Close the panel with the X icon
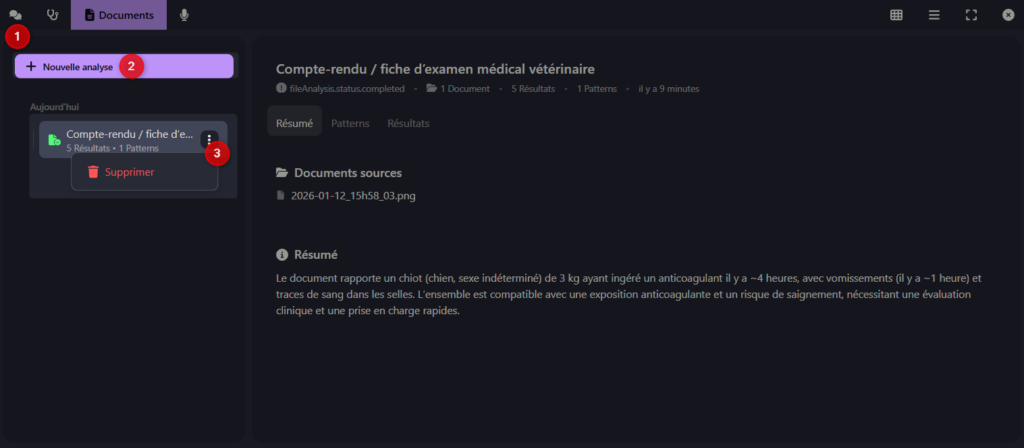The width and height of the screenshot is (1024, 448). click(1008, 15)
